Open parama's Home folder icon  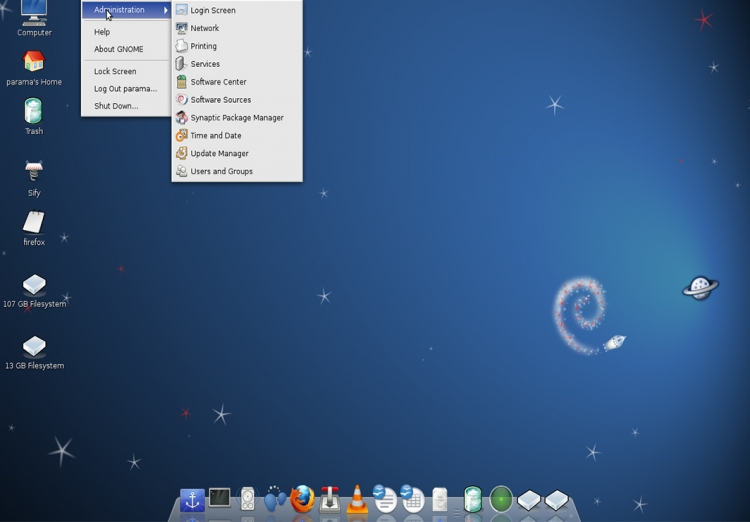click(x=34, y=62)
